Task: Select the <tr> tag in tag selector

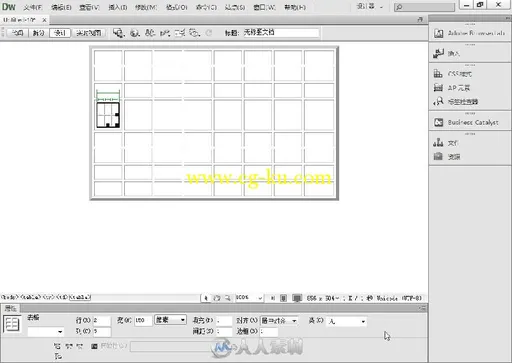Action: tap(49, 297)
